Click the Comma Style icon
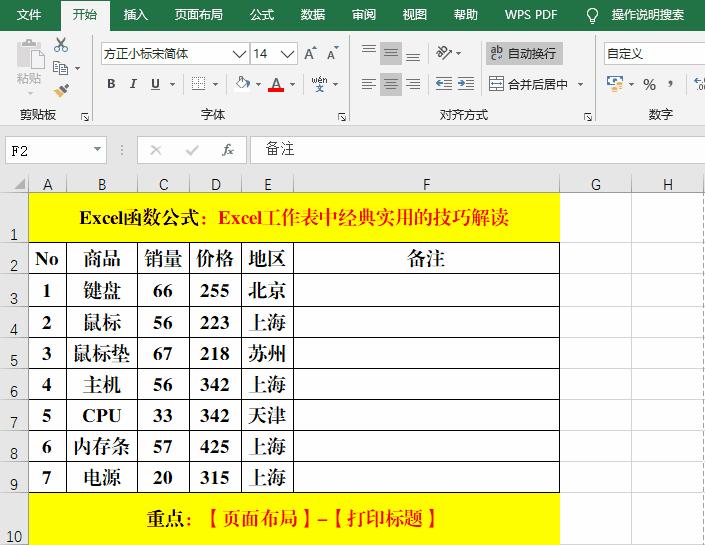The width and height of the screenshot is (705, 545). [x=670, y=84]
